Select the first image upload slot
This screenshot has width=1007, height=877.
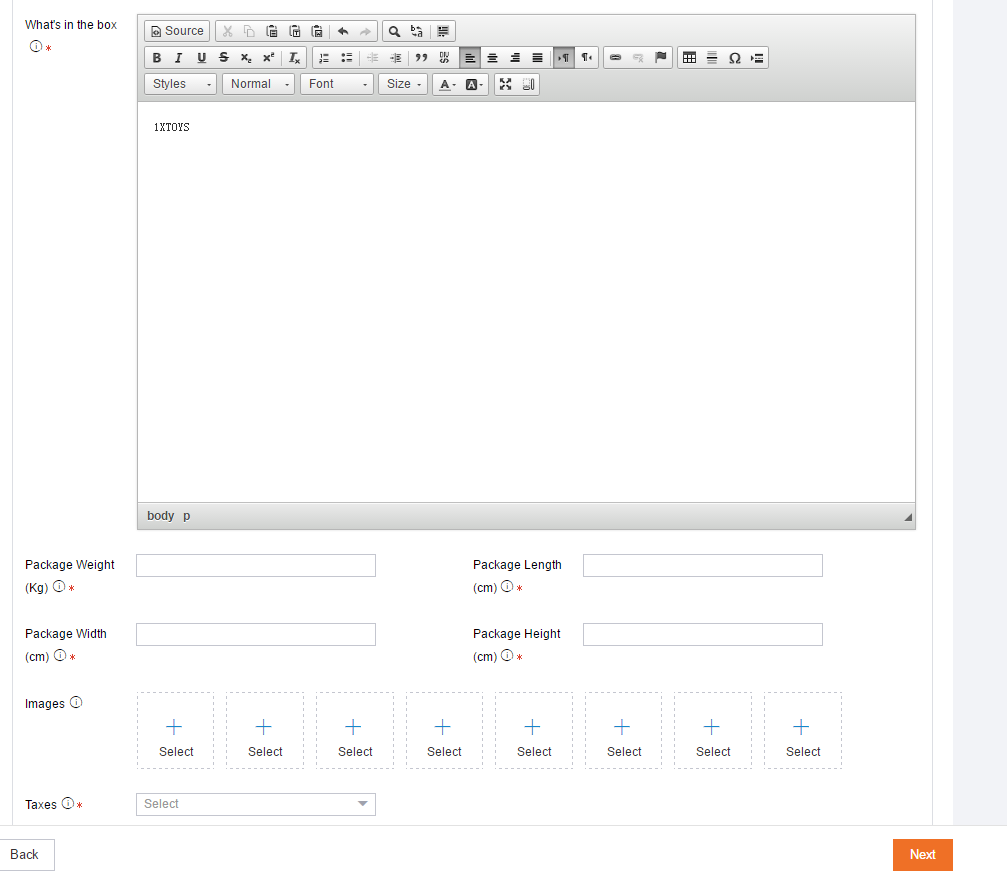[x=175, y=731]
